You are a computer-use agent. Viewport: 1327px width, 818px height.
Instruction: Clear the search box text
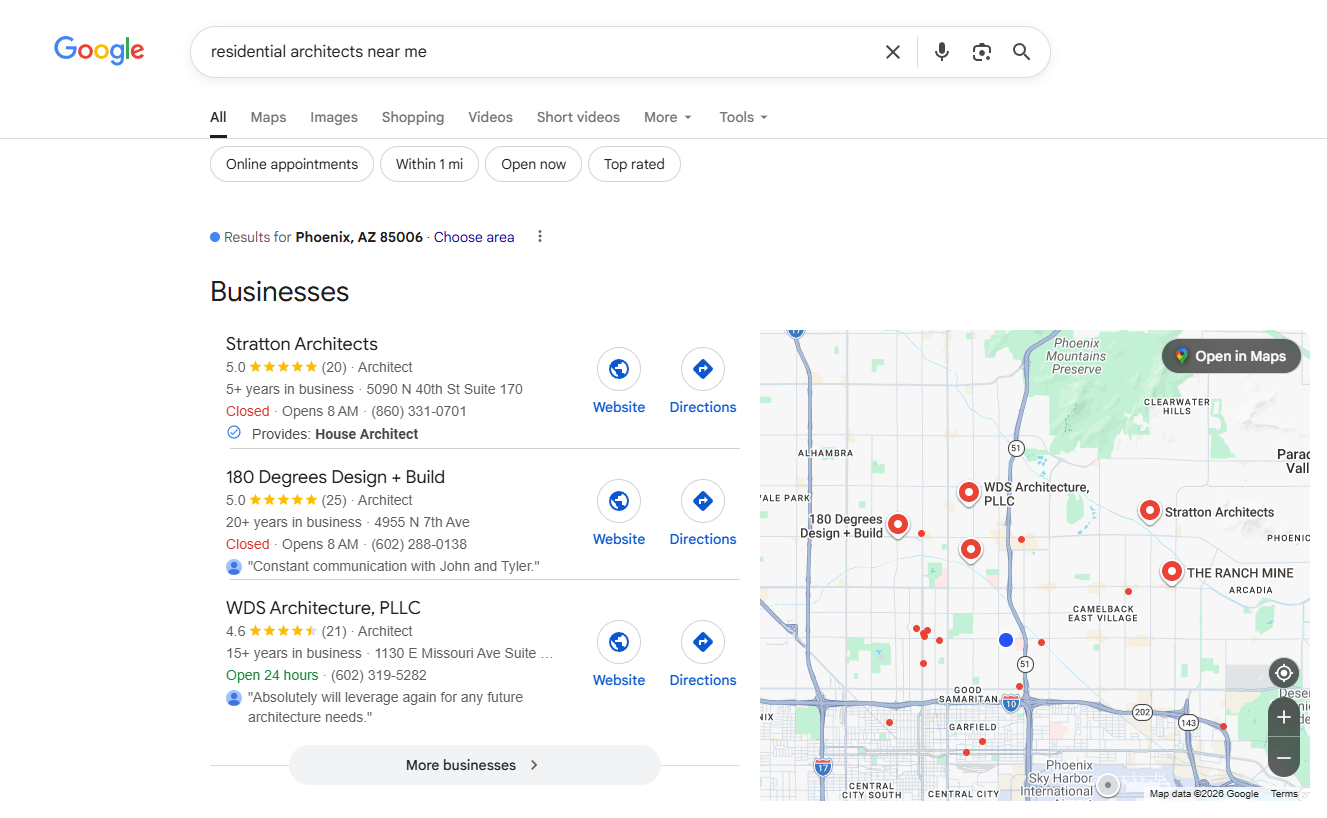[x=893, y=52]
